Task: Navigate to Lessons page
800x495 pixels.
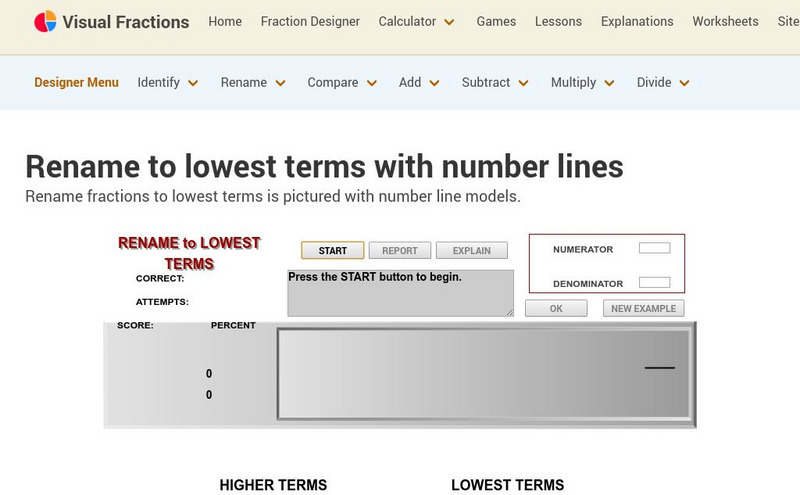Action: (x=558, y=21)
